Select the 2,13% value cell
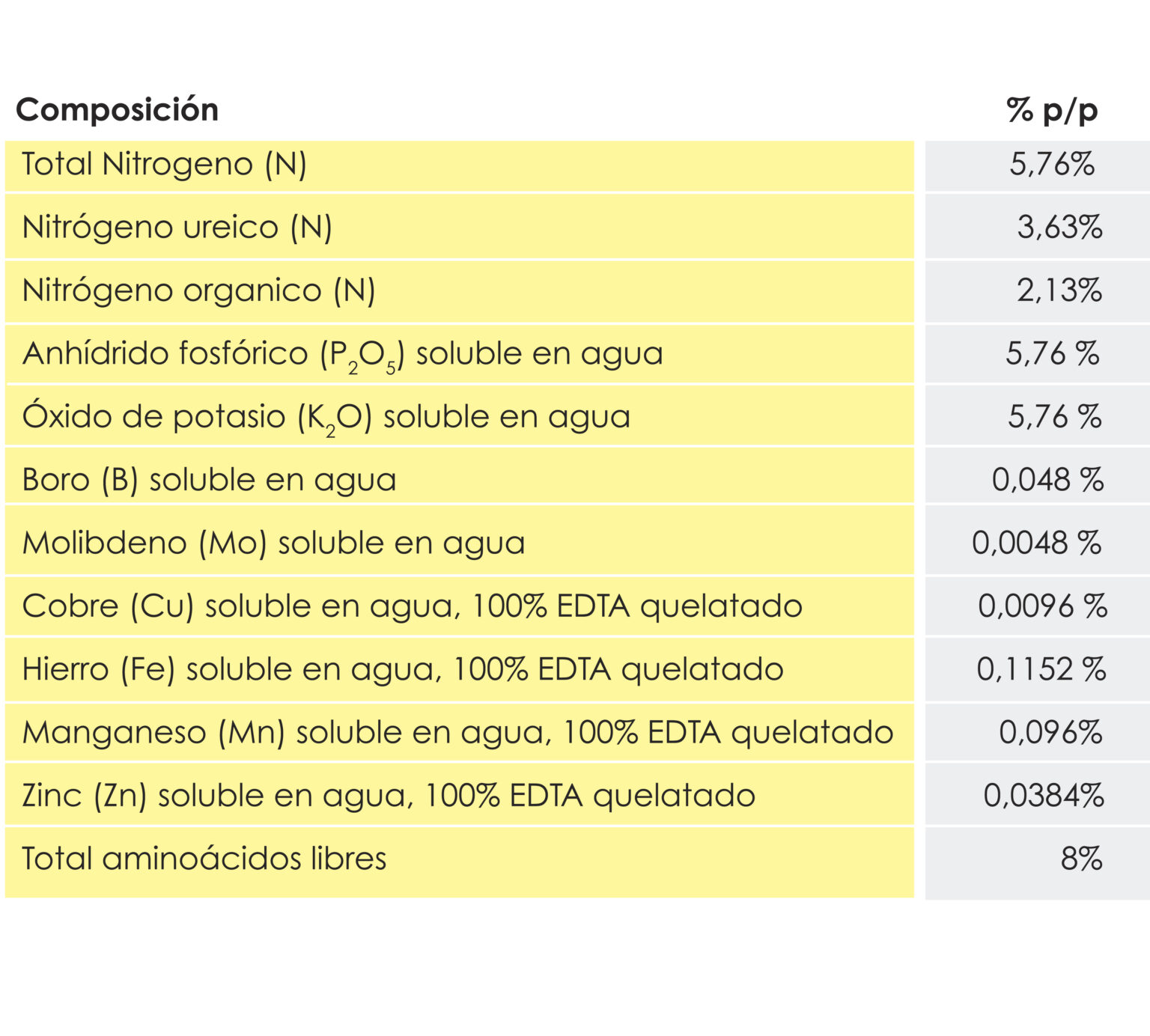1150x1036 pixels. (1059, 290)
